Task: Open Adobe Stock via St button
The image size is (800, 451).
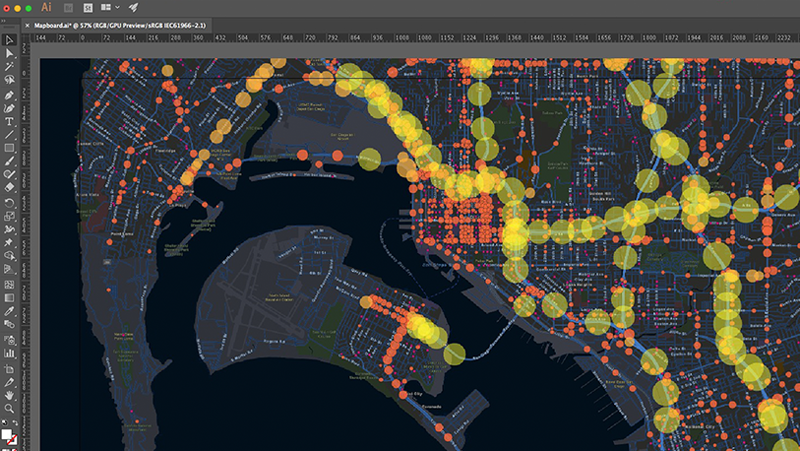Action: 88,7
